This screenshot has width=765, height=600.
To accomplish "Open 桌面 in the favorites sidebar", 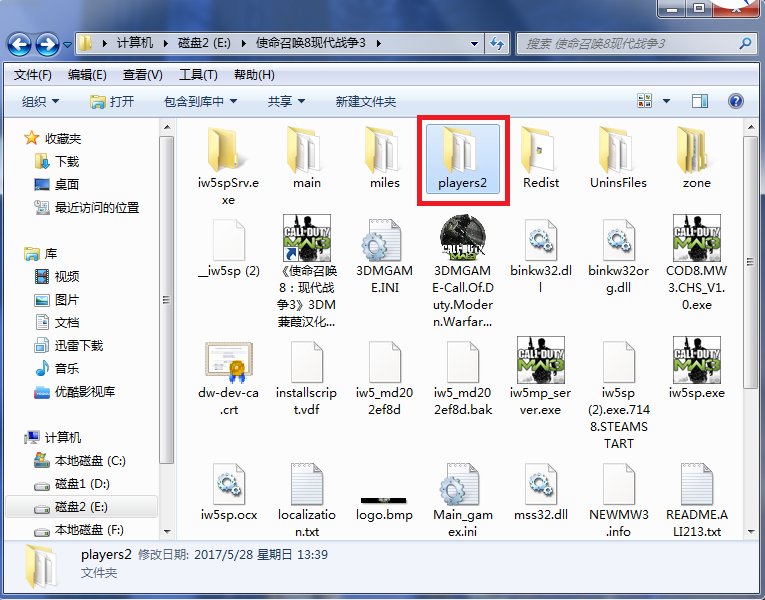I will pyautogui.click(x=57, y=184).
